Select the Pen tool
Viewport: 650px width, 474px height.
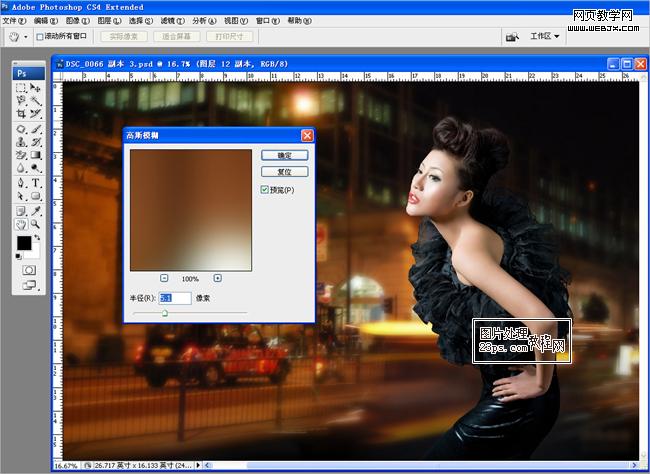coord(21,183)
